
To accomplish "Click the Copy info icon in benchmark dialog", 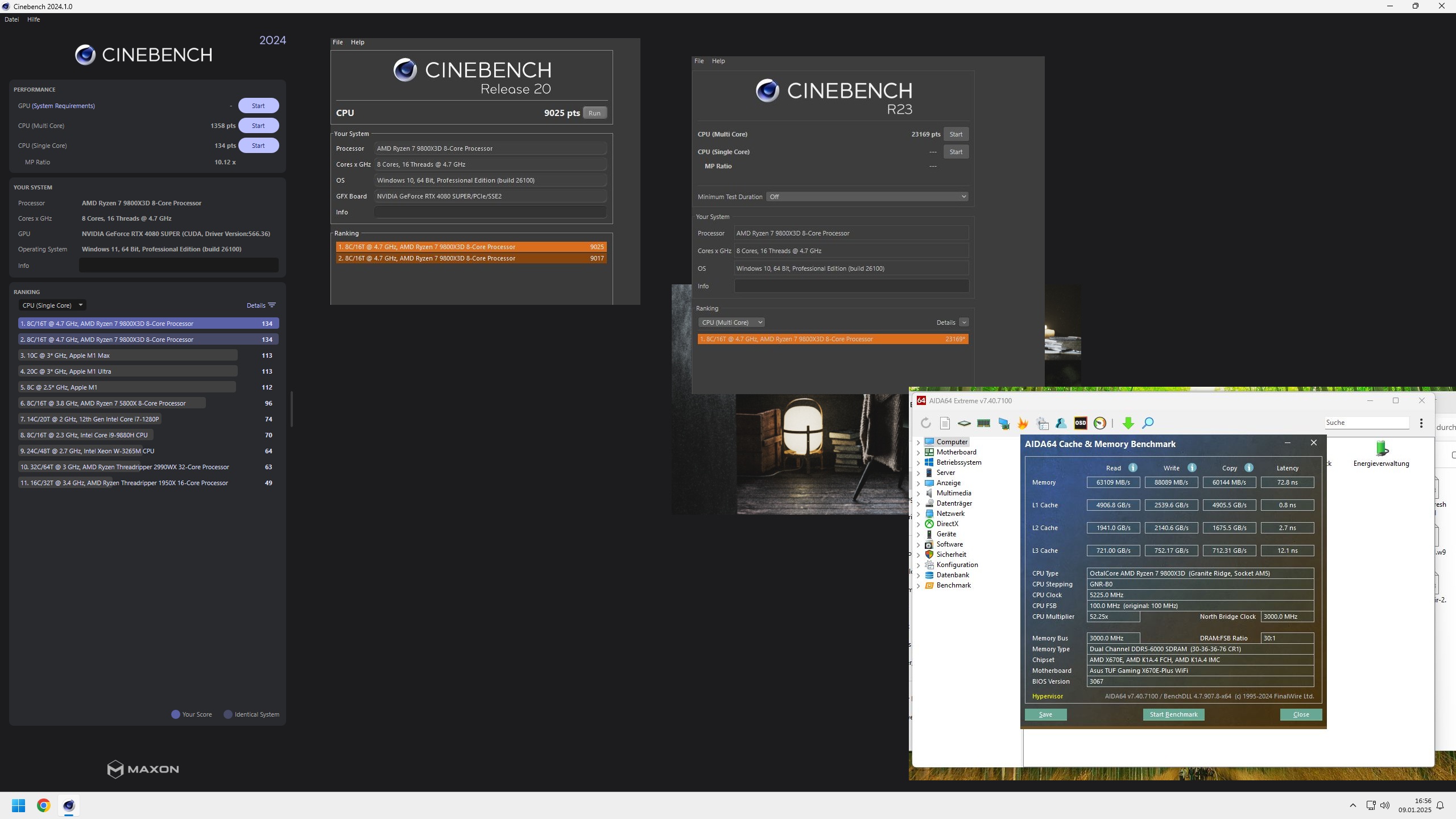I will coord(1249,468).
